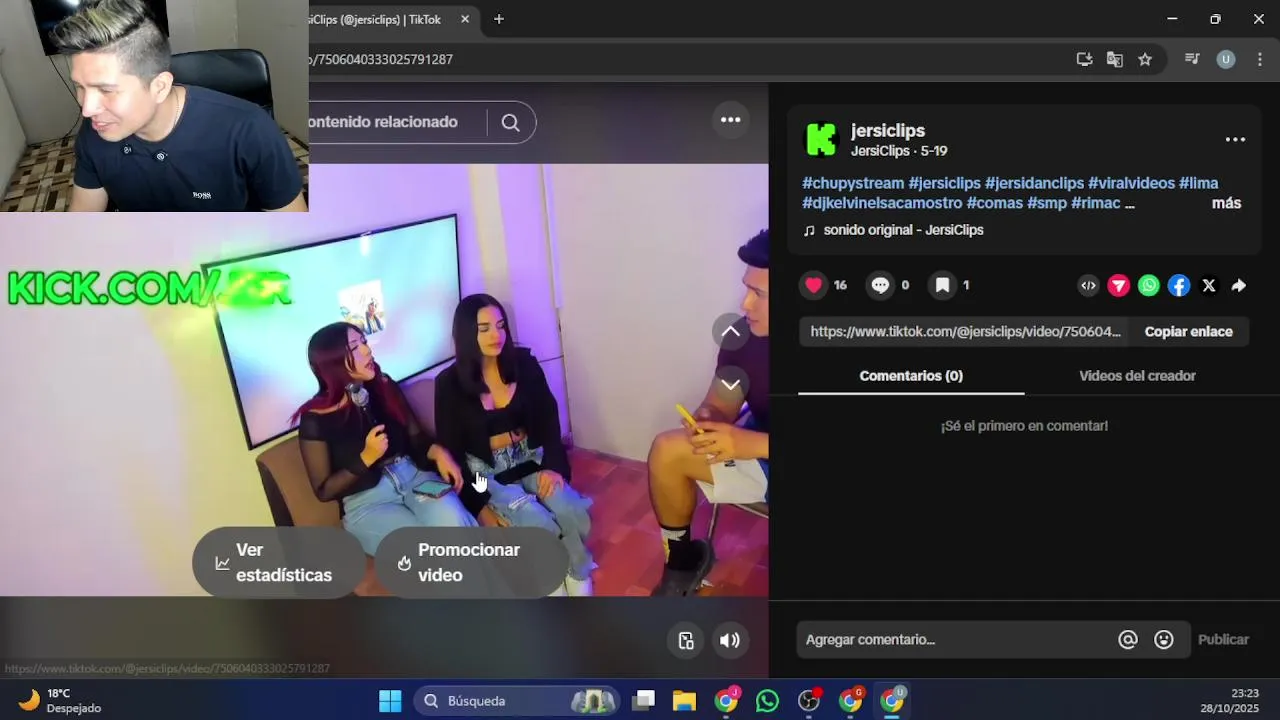Open more share options arrow
Image resolution: width=1280 pixels, height=720 pixels.
pyautogui.click(x=1238, y=286)
